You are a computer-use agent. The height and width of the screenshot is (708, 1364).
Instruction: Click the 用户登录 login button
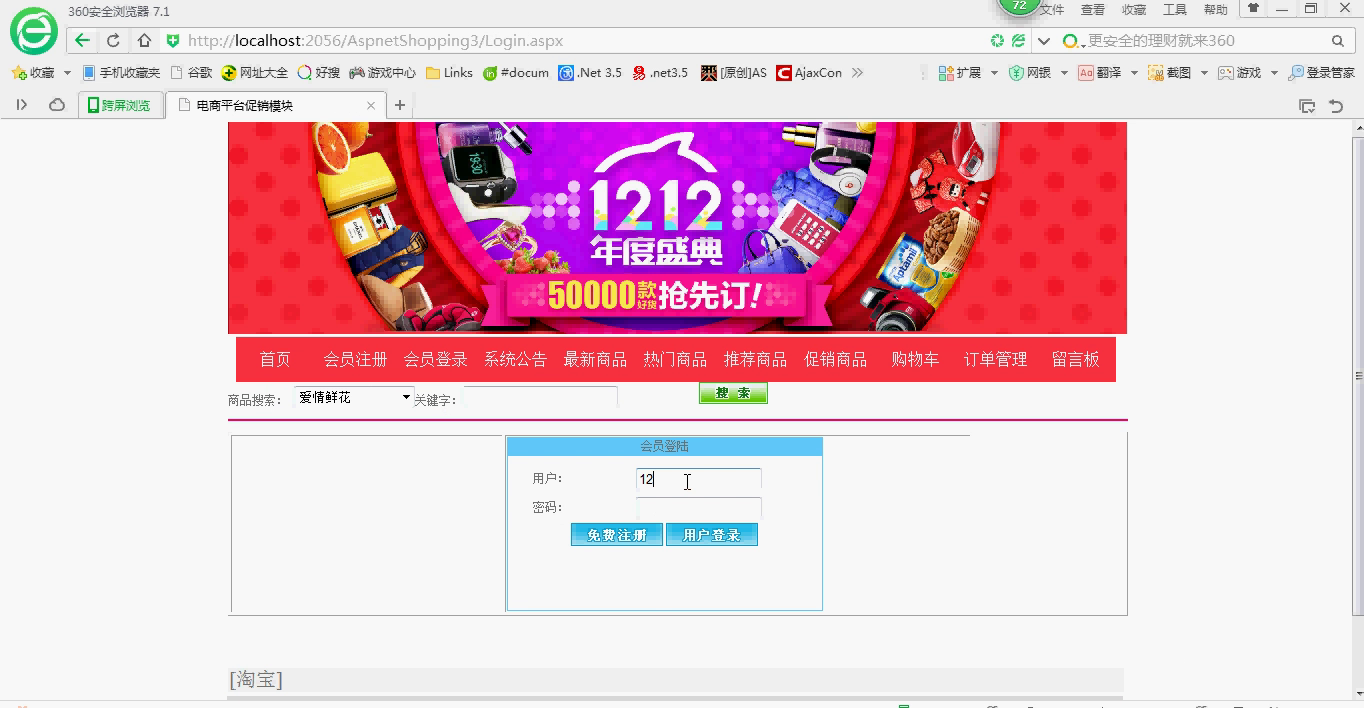point(711,535)
